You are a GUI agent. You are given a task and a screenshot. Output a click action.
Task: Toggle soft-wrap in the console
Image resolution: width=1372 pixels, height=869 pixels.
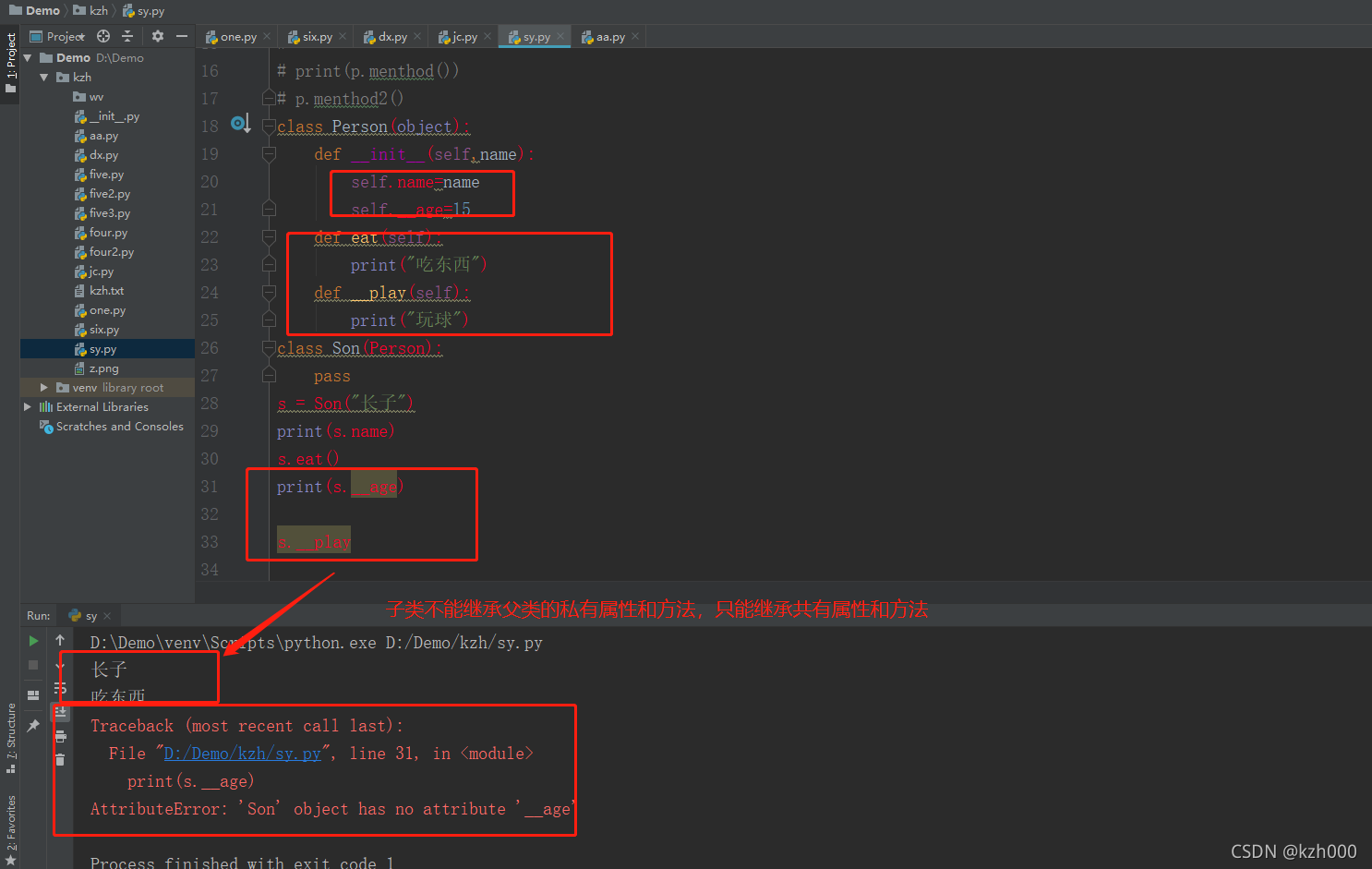(60, 686)
